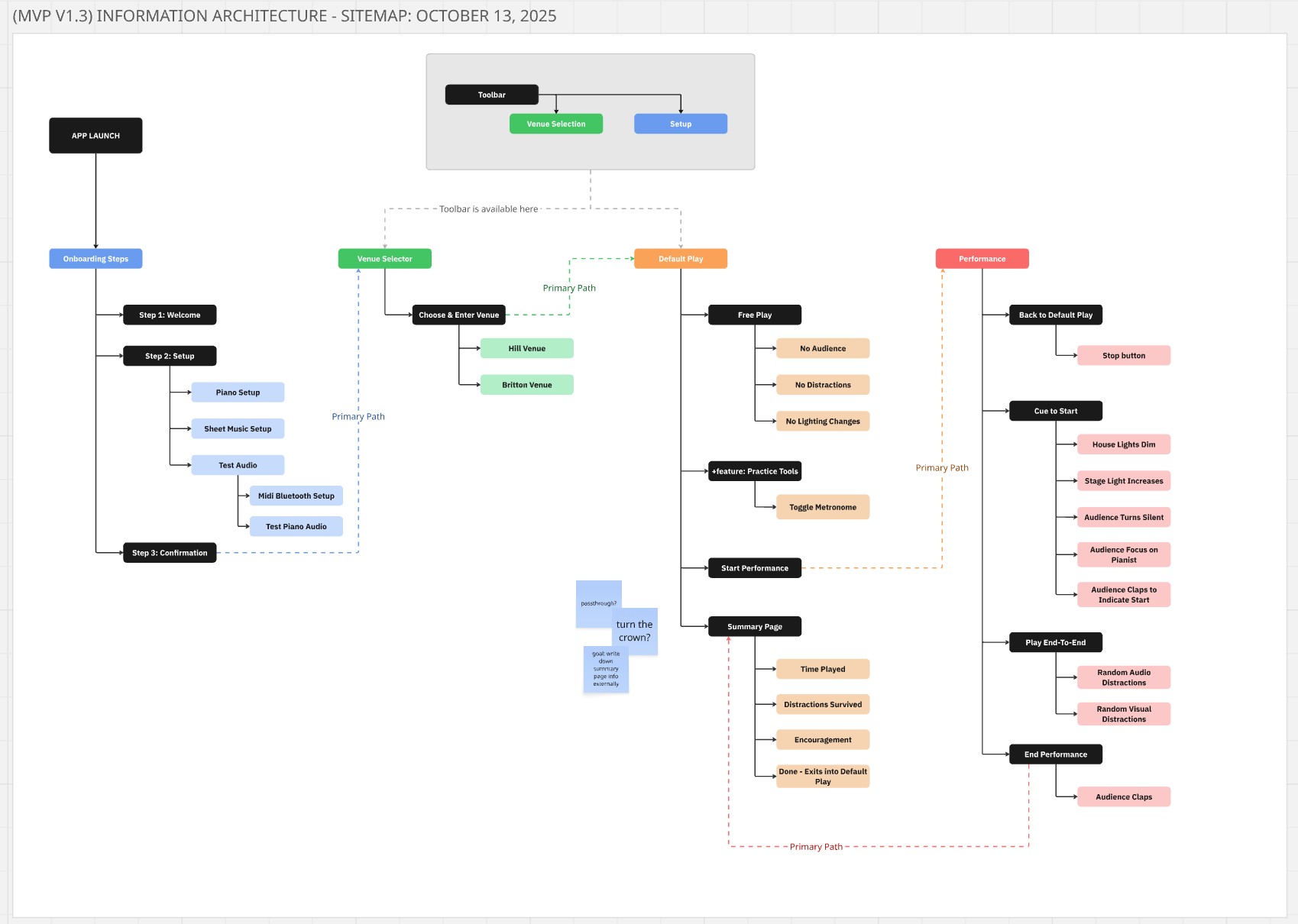Viewport: 1298px width, 924px height.
Task: Select +feature: Practice Tools node
Action: [755, 471]
